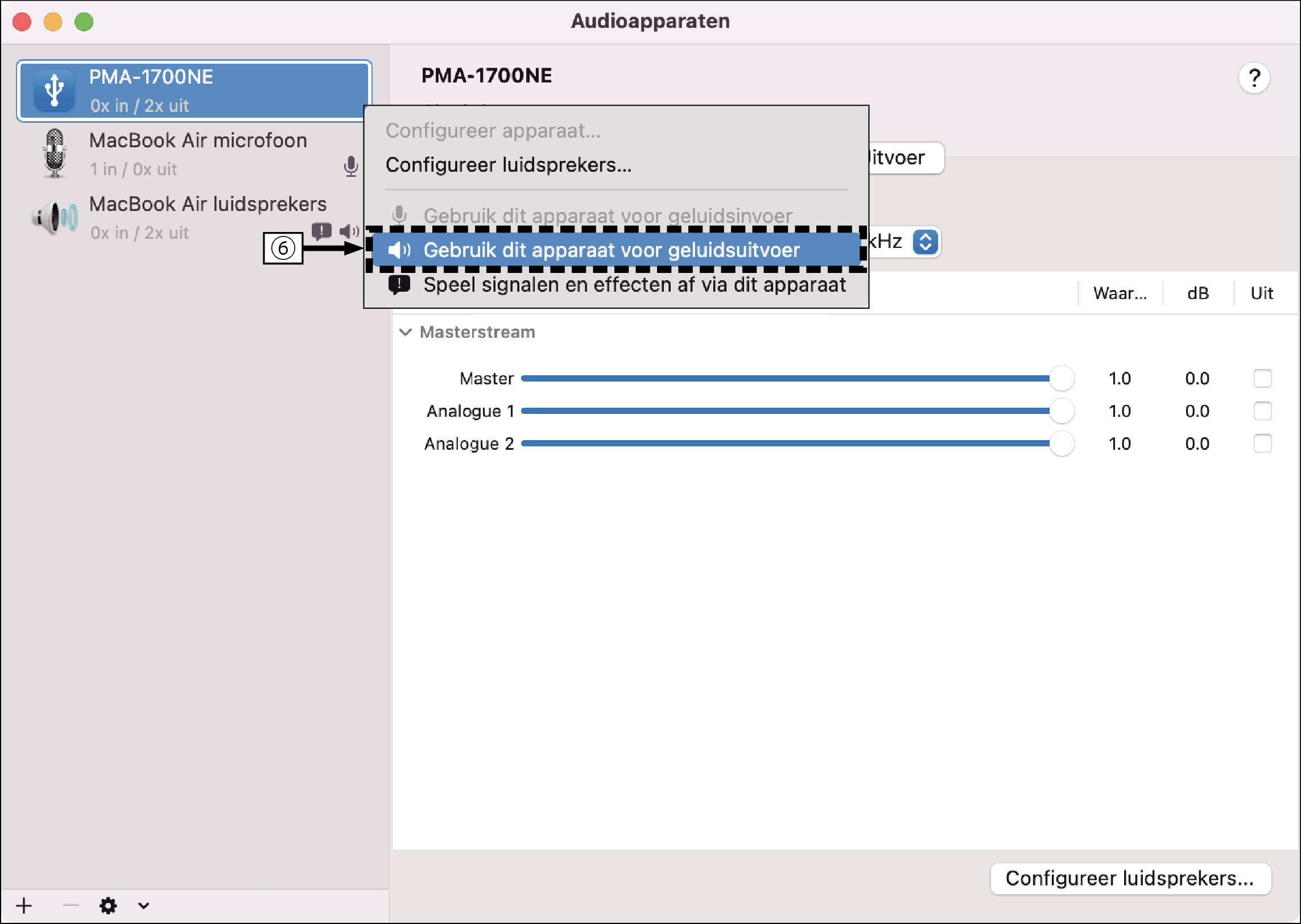Open the help question mark
Viewport: 1301px width, 924px height.
(x=1255, y=77)
